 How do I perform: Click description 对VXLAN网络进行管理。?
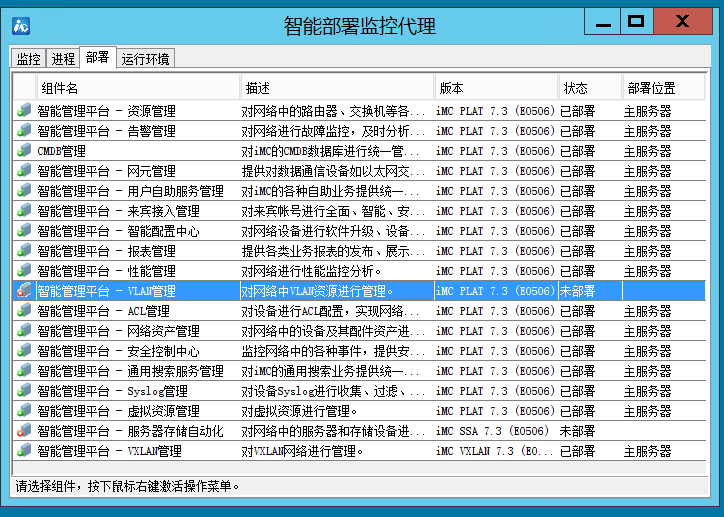(302, 451)
